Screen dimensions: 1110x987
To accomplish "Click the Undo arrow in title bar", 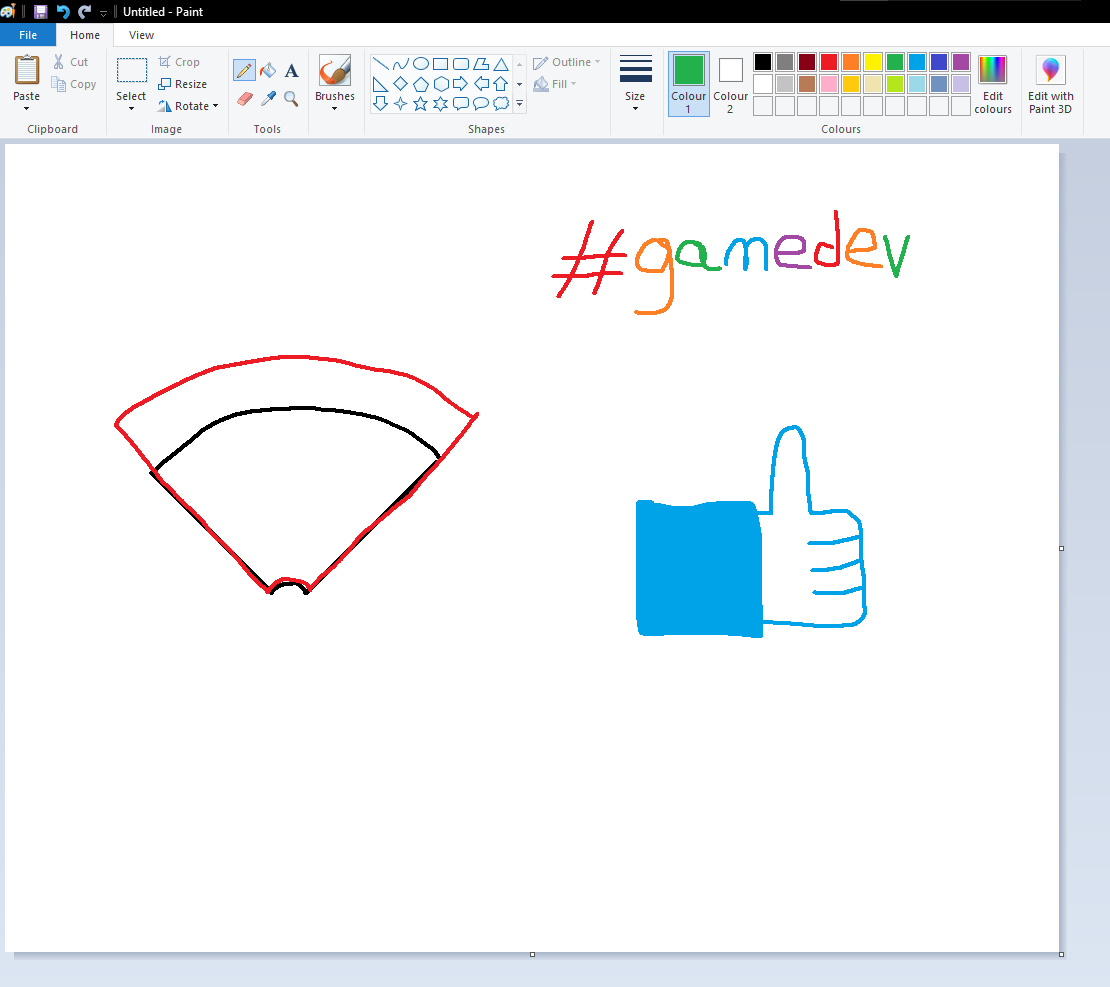I will pyautogui.click(x=63, y=11).
